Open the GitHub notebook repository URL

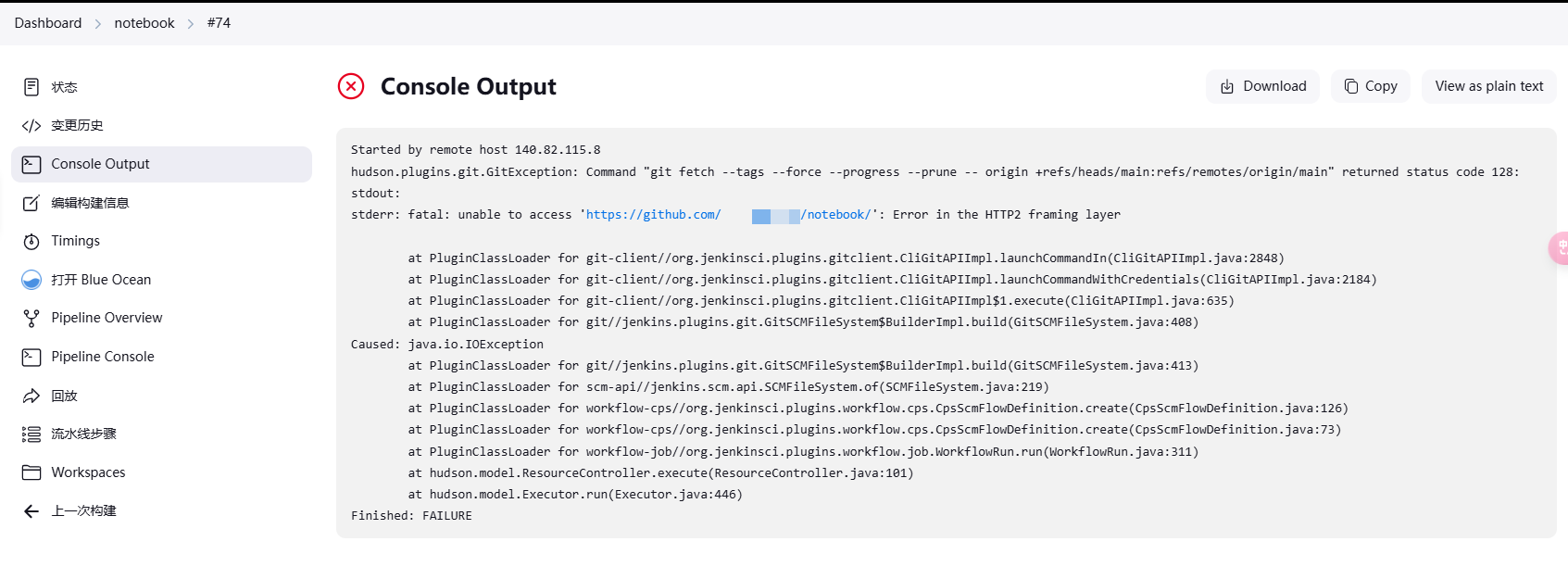point(653,215)
